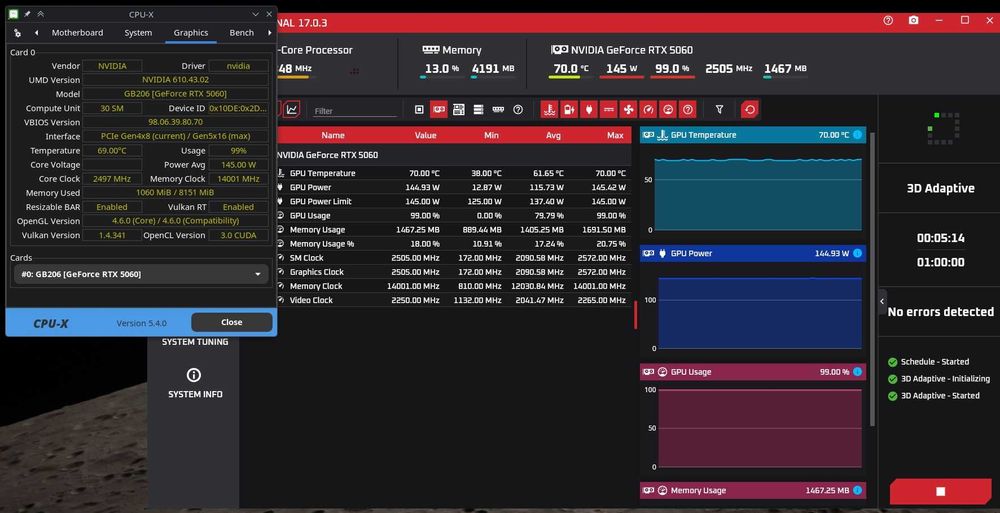Click the Filter text field

click(355, 110)
